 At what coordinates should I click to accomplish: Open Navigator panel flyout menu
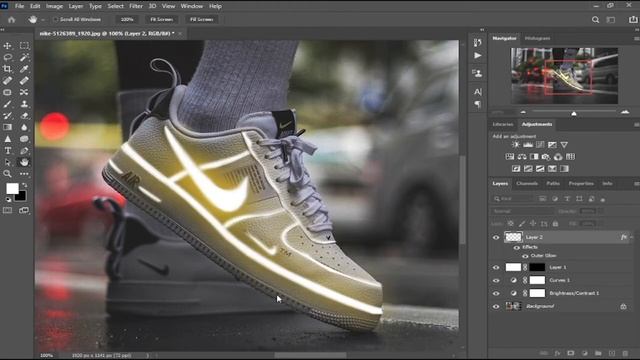click(636, 38)
